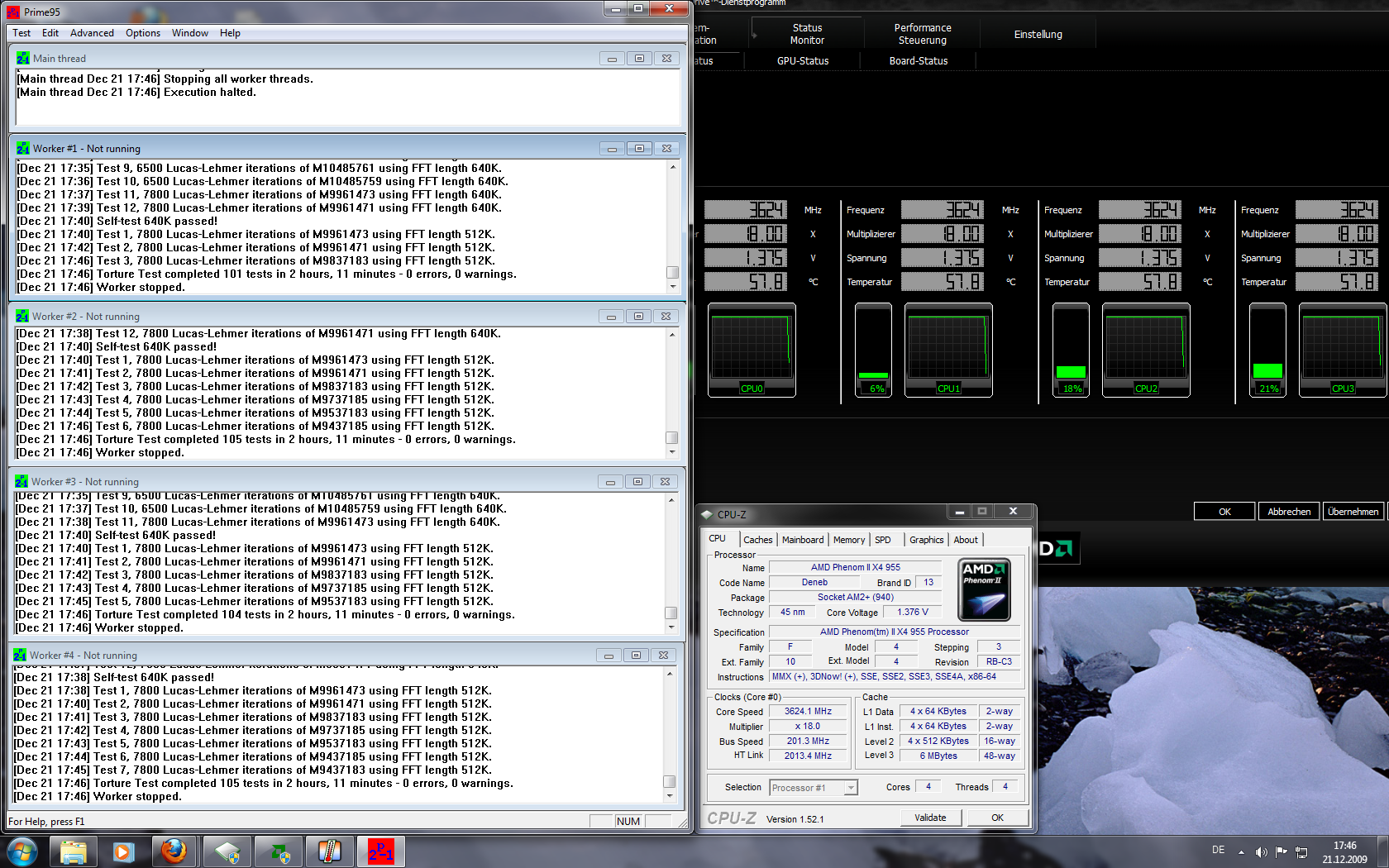Switch to the Mainboard tab in CPU-Z
Viewport: 1389px width, 868px height.
pos(803,540)
